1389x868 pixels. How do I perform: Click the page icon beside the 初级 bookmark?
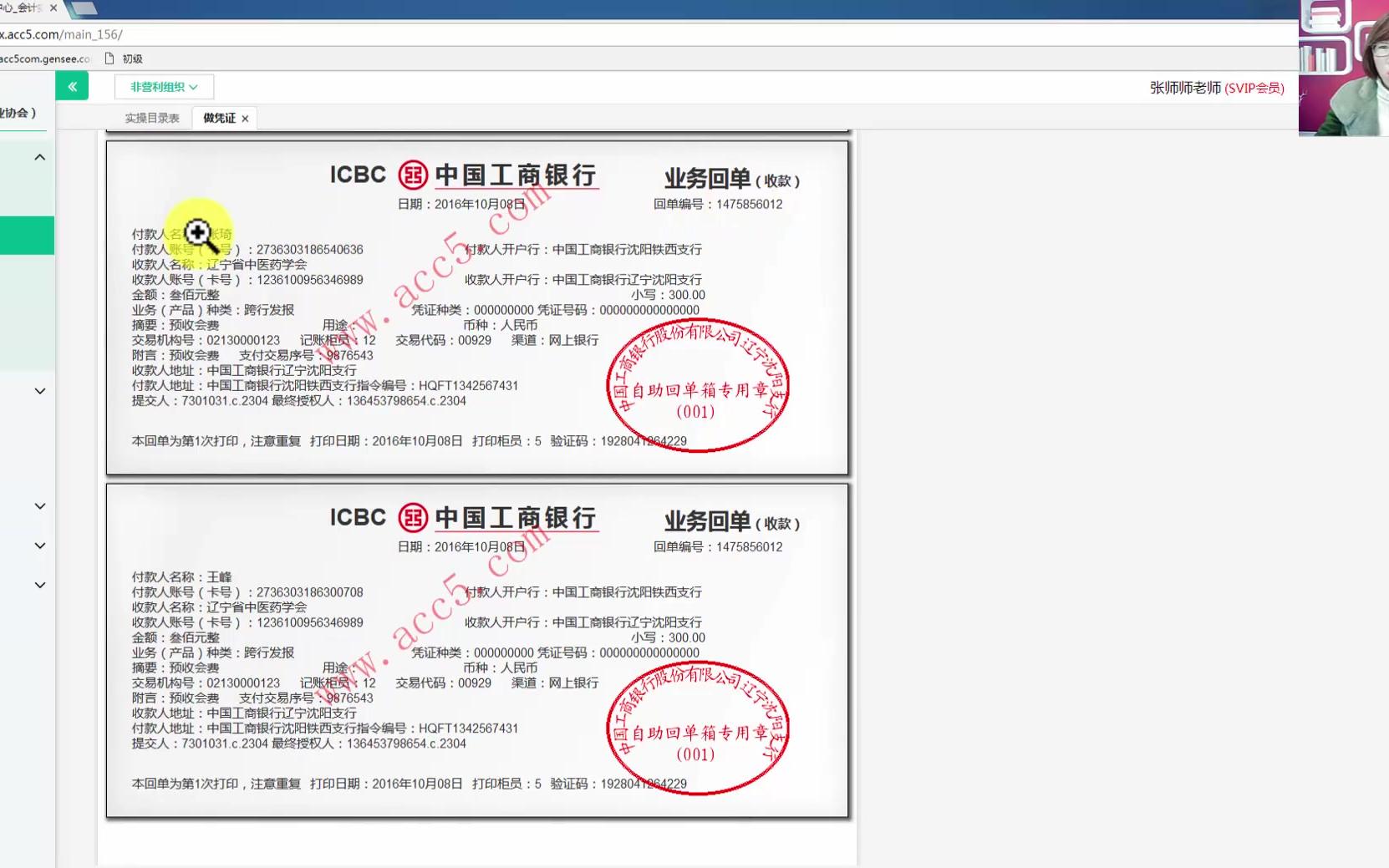click(109, 58)
